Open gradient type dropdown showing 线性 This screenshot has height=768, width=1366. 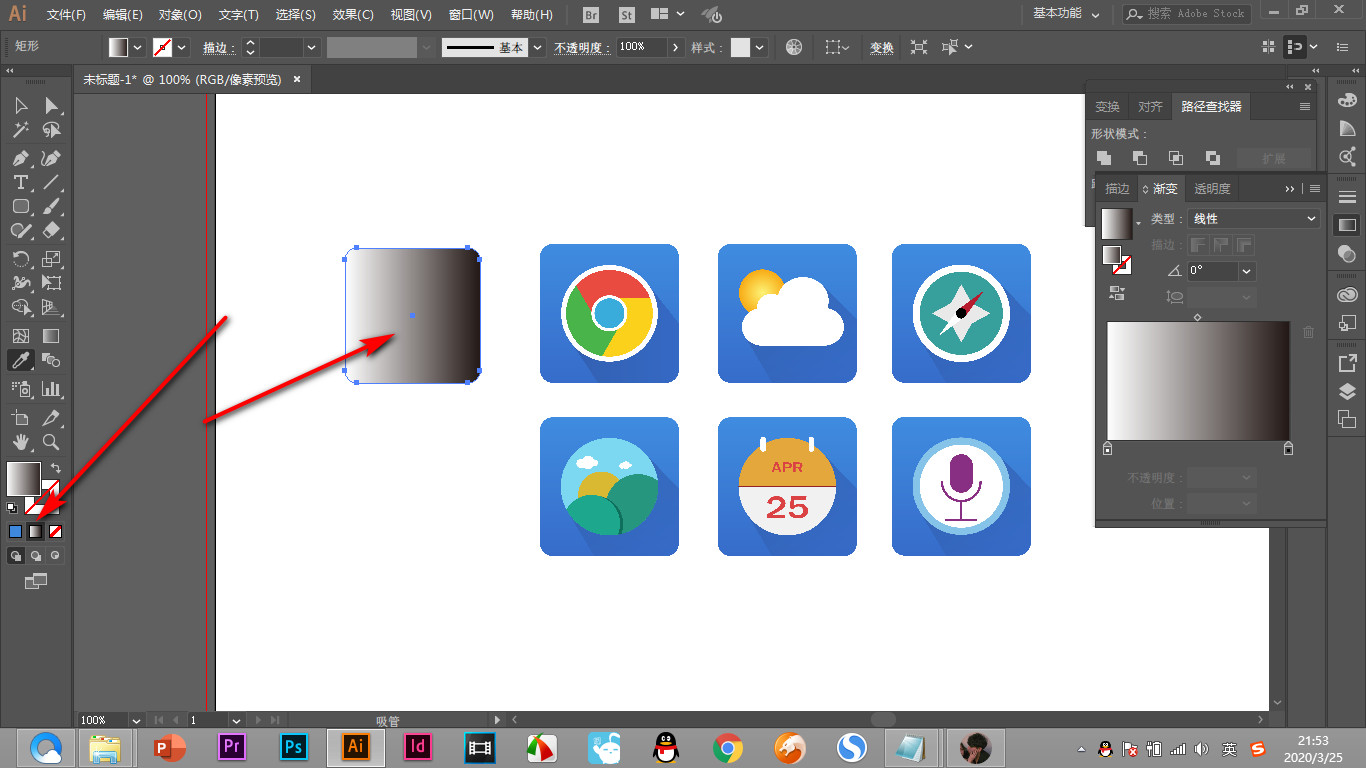[1254, 219]
